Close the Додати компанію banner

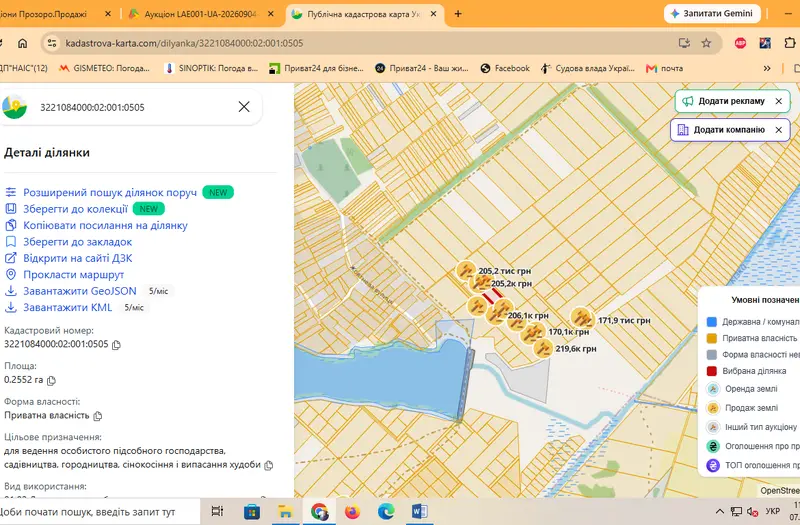[x=779, y=130]
